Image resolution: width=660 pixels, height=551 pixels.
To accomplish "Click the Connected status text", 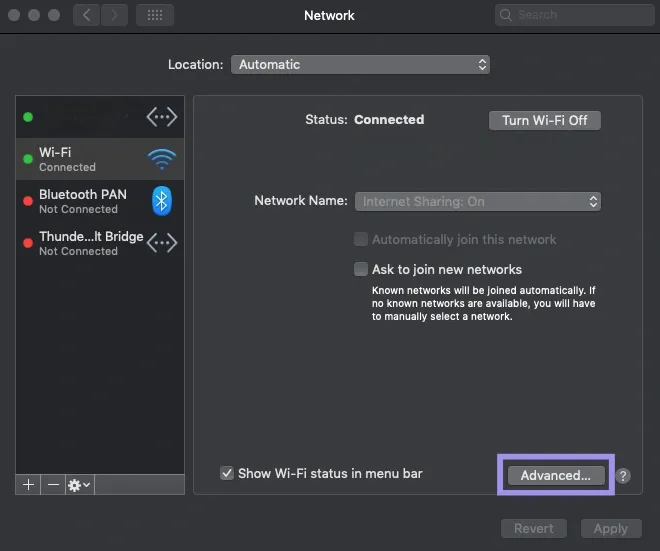I will pos(389,120).
